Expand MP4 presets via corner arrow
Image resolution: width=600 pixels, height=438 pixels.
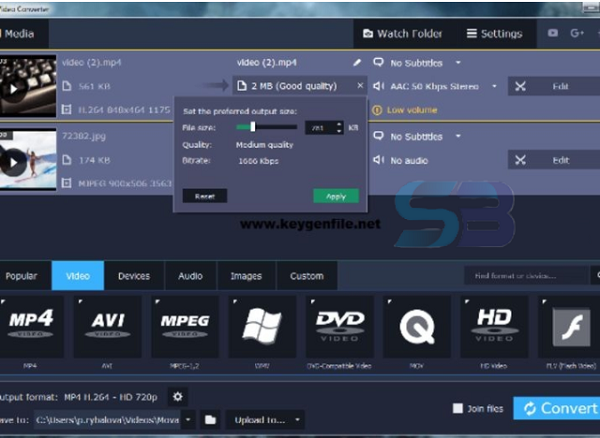[x=3, y=301]
